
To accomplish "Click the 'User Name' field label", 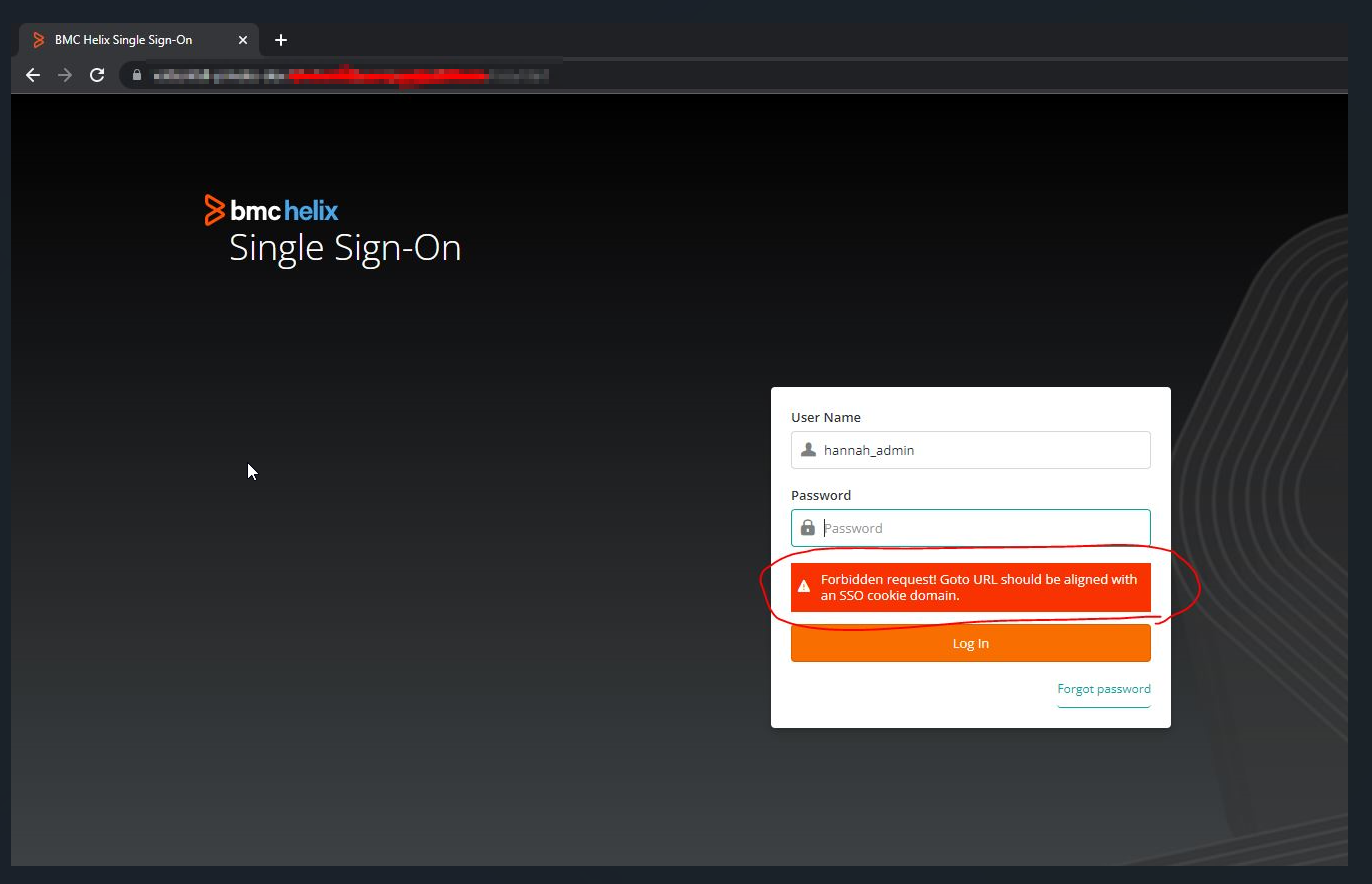I will (x=826, y=417).
